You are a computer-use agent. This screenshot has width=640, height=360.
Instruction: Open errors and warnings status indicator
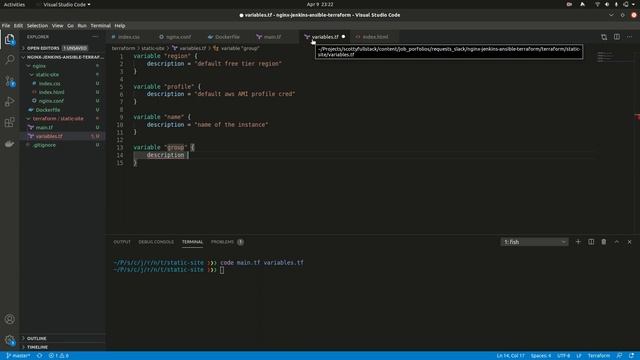59,356
